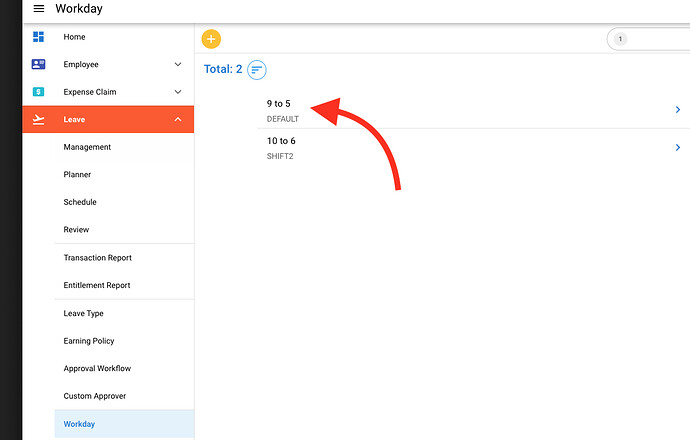Click the Expense Claim menu label

pos(90,92)
